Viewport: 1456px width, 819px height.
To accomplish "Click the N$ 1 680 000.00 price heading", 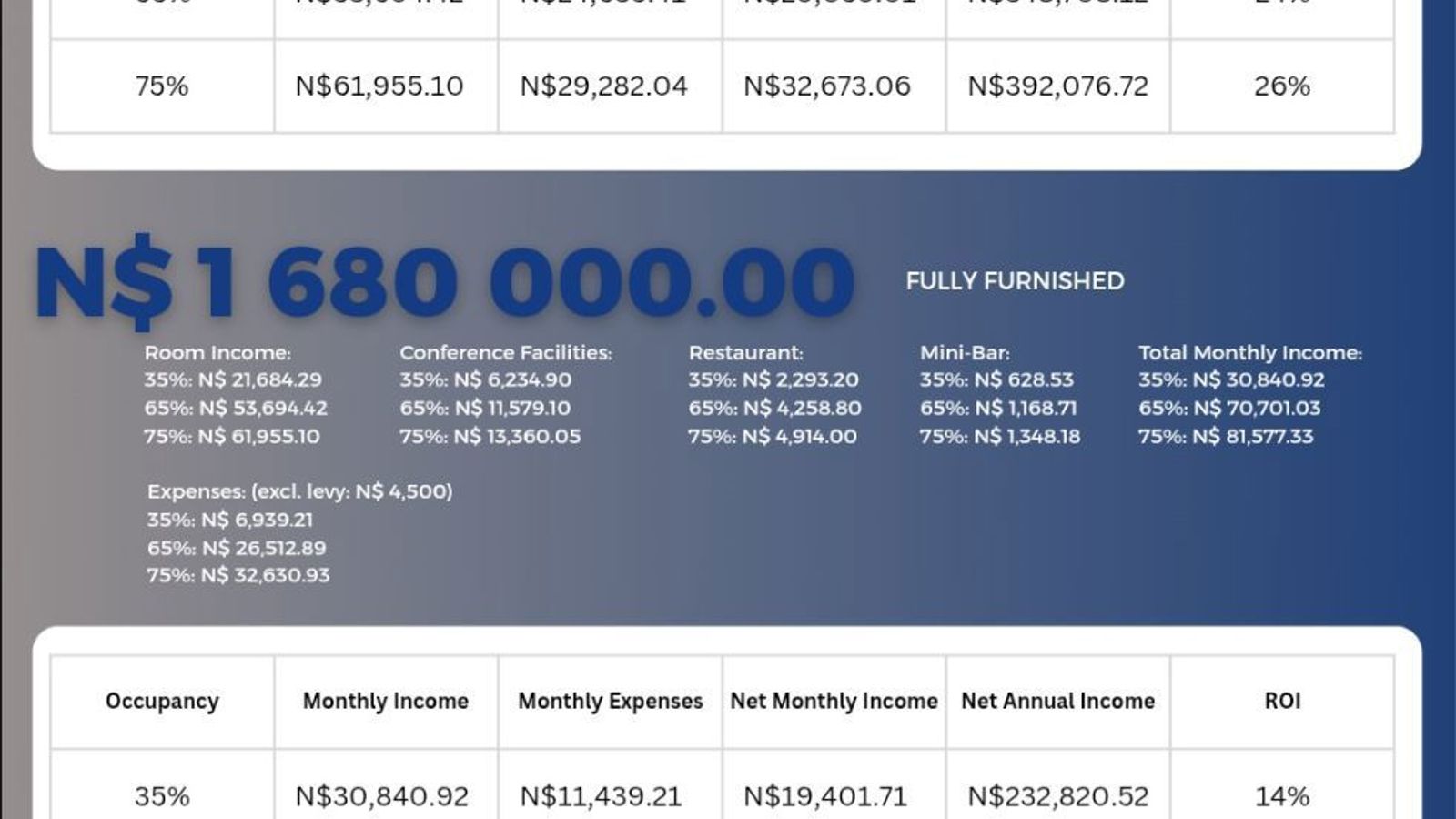I will [x=443, y=280].
